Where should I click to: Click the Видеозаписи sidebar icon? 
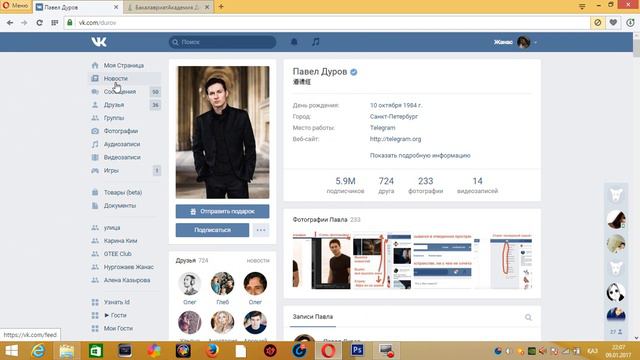[95, 157]
